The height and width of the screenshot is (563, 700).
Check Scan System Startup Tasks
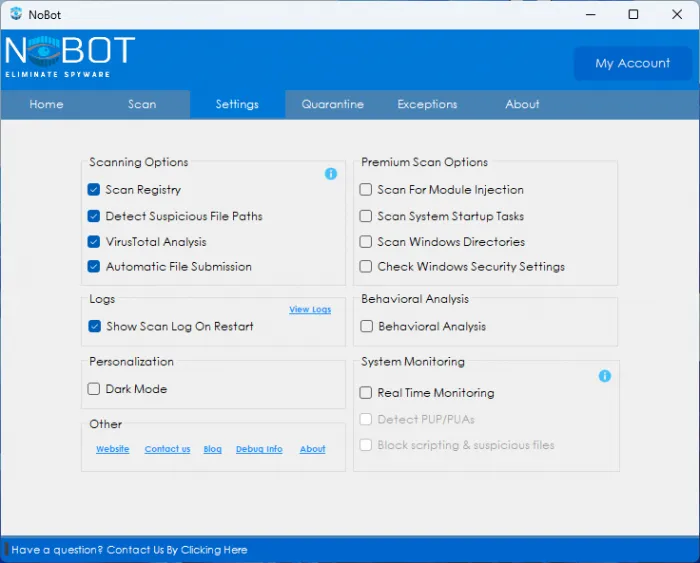(366, 216)
